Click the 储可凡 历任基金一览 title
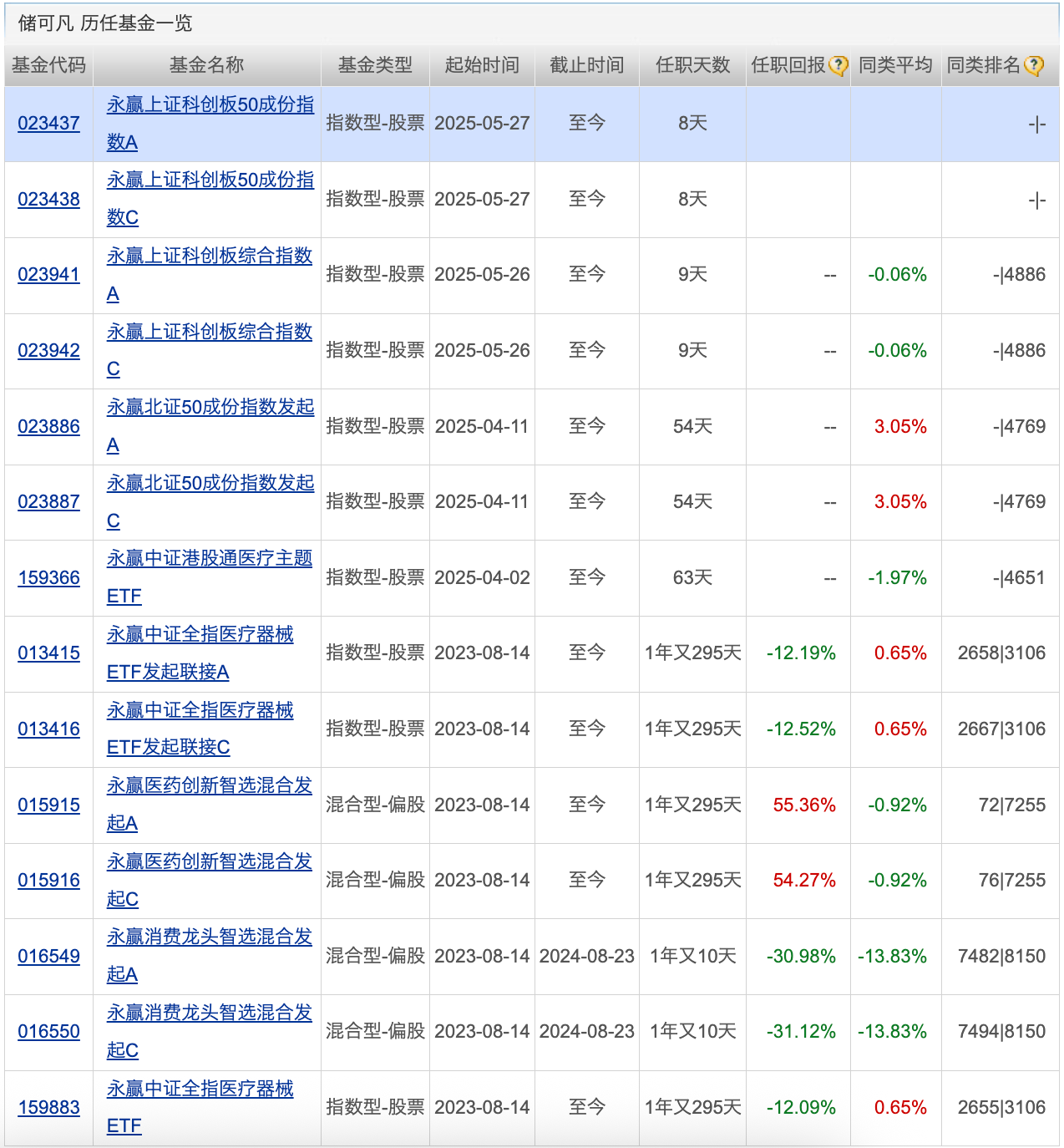This screenshot has width=1064, height=1148. [105, 23]
